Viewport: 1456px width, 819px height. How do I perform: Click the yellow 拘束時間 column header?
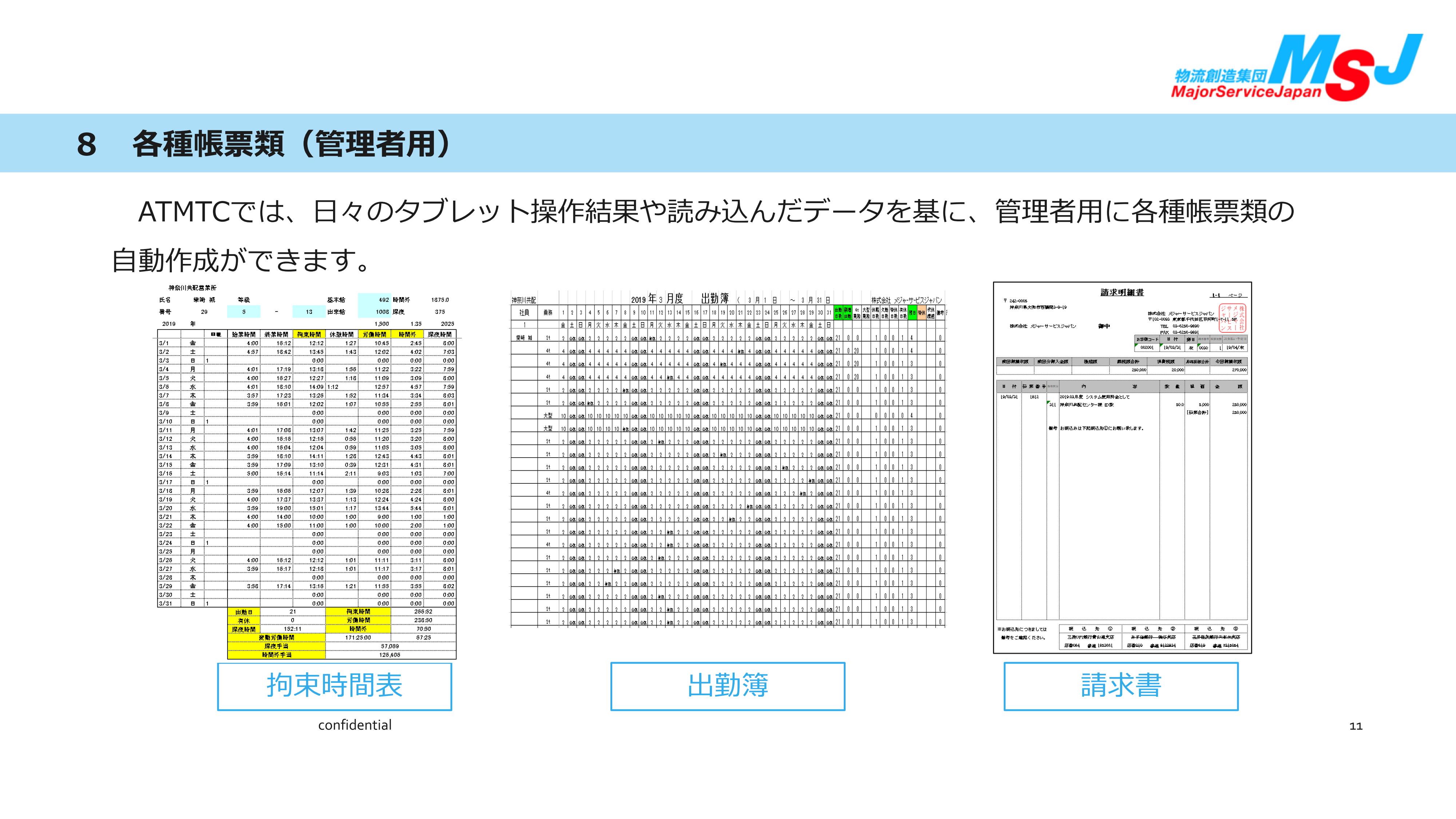point(309,335)
